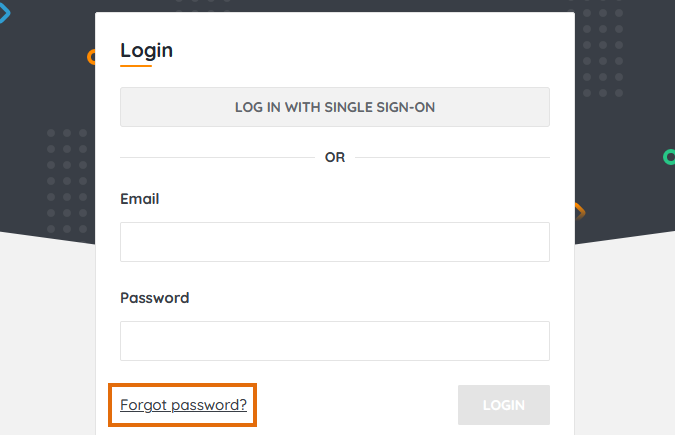The width and height of the screenshot is (675, 435).
Task: Click the orange circle beside the login card
Action: point(91,57)
